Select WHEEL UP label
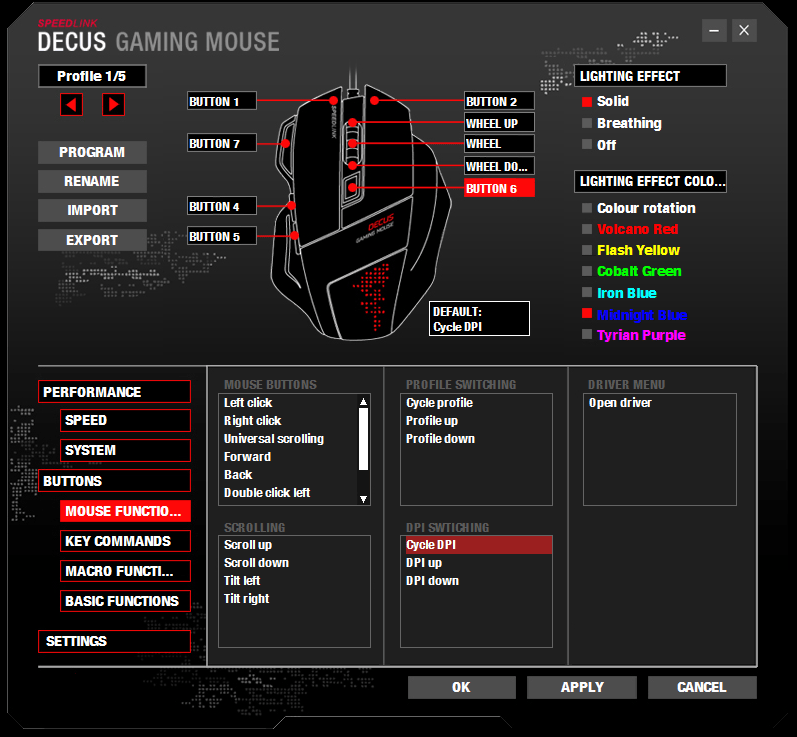 coord(499,124)
